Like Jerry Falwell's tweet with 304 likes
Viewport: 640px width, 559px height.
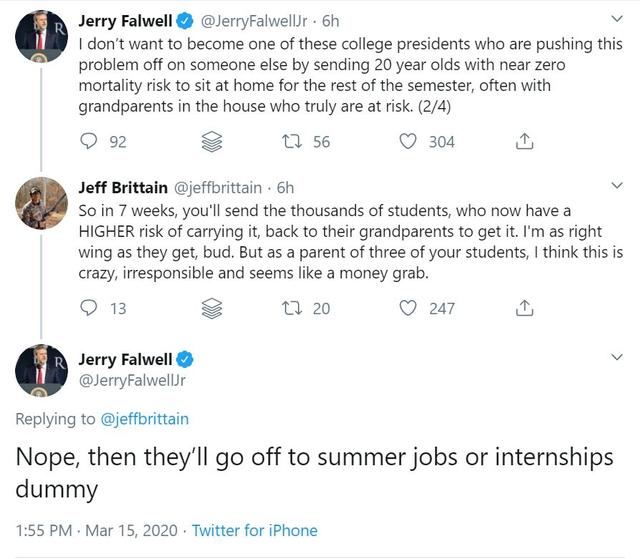tap(408, 142)
